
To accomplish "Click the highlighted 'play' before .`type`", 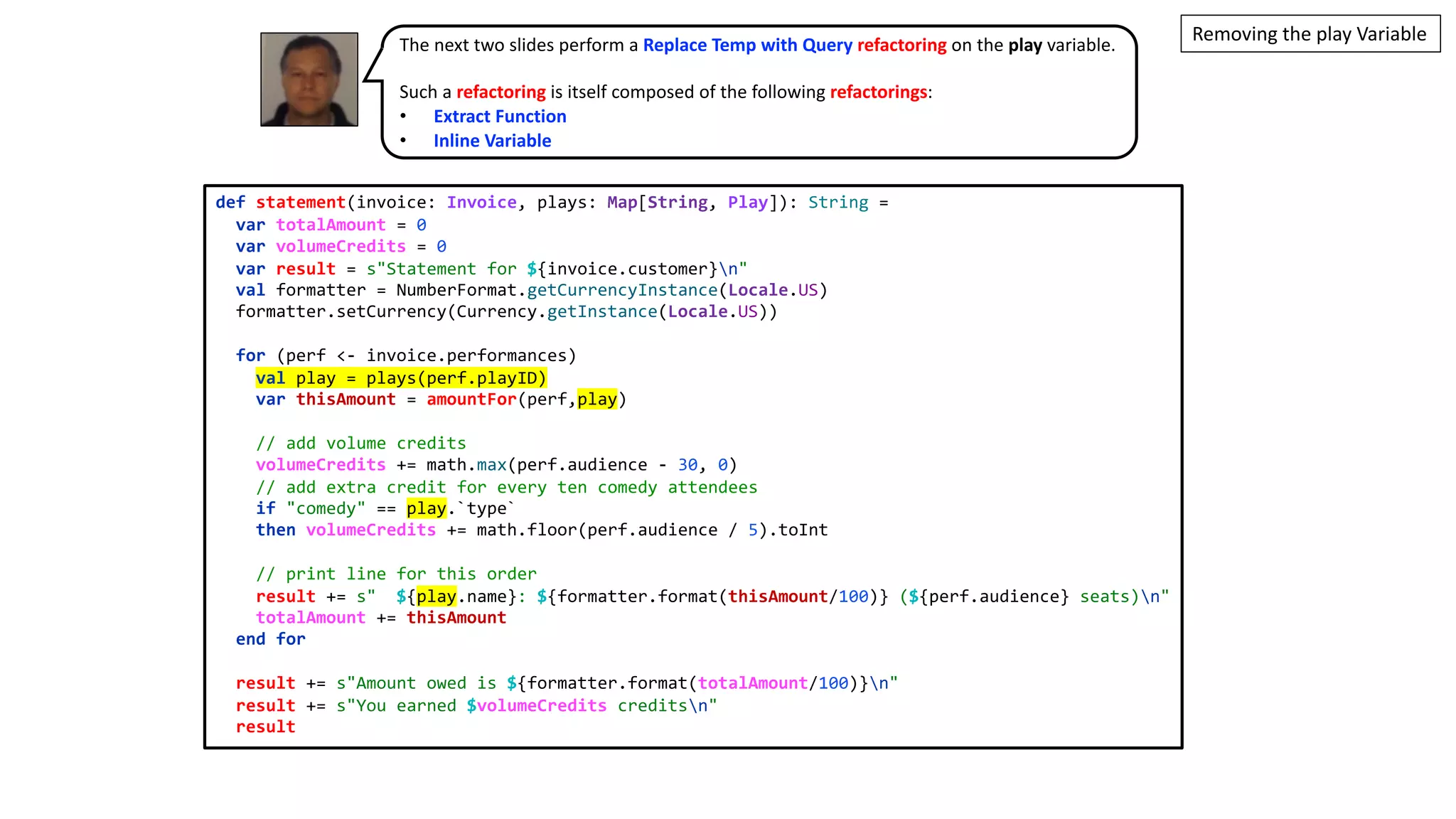I will click(x=427, y=508).
